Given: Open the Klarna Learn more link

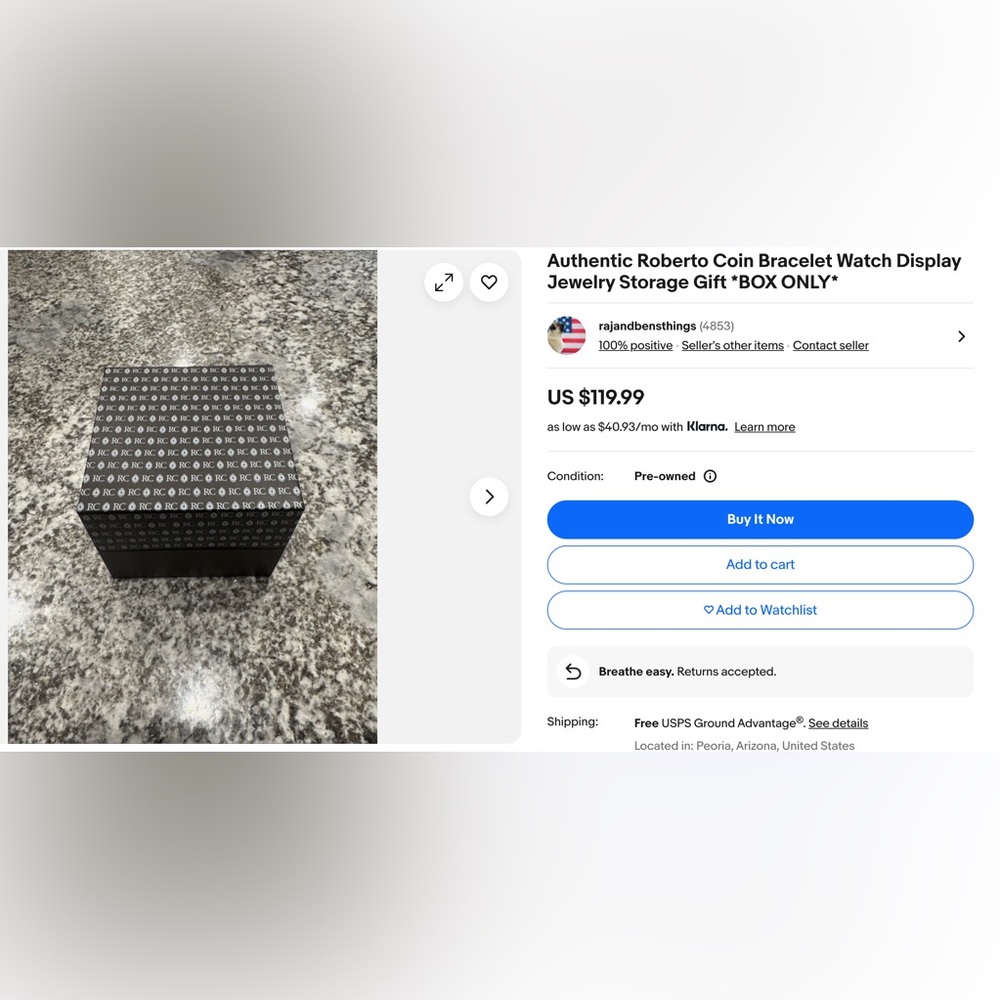Looking at the screenshot, I should (x=764, y=427).
